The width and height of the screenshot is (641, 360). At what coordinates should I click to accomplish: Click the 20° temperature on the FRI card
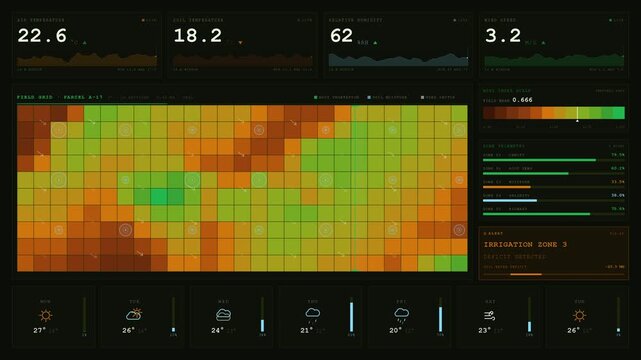[x=395, y=330]
